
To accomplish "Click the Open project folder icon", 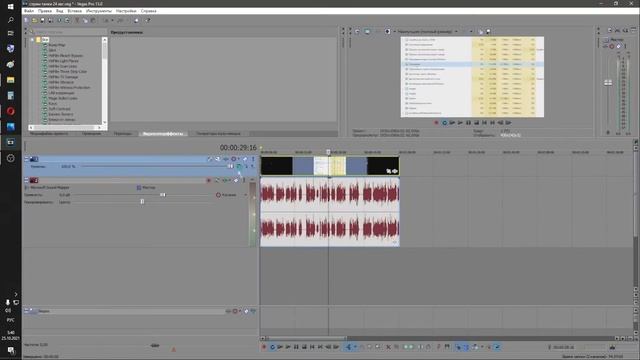I will pos(34,20).
